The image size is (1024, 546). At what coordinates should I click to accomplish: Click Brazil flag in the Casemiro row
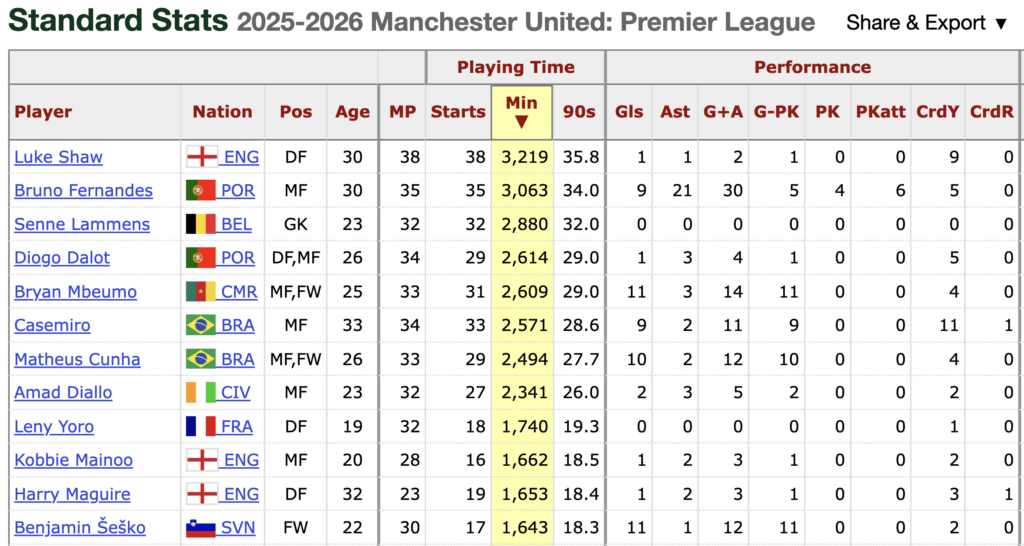pos(202,325)
